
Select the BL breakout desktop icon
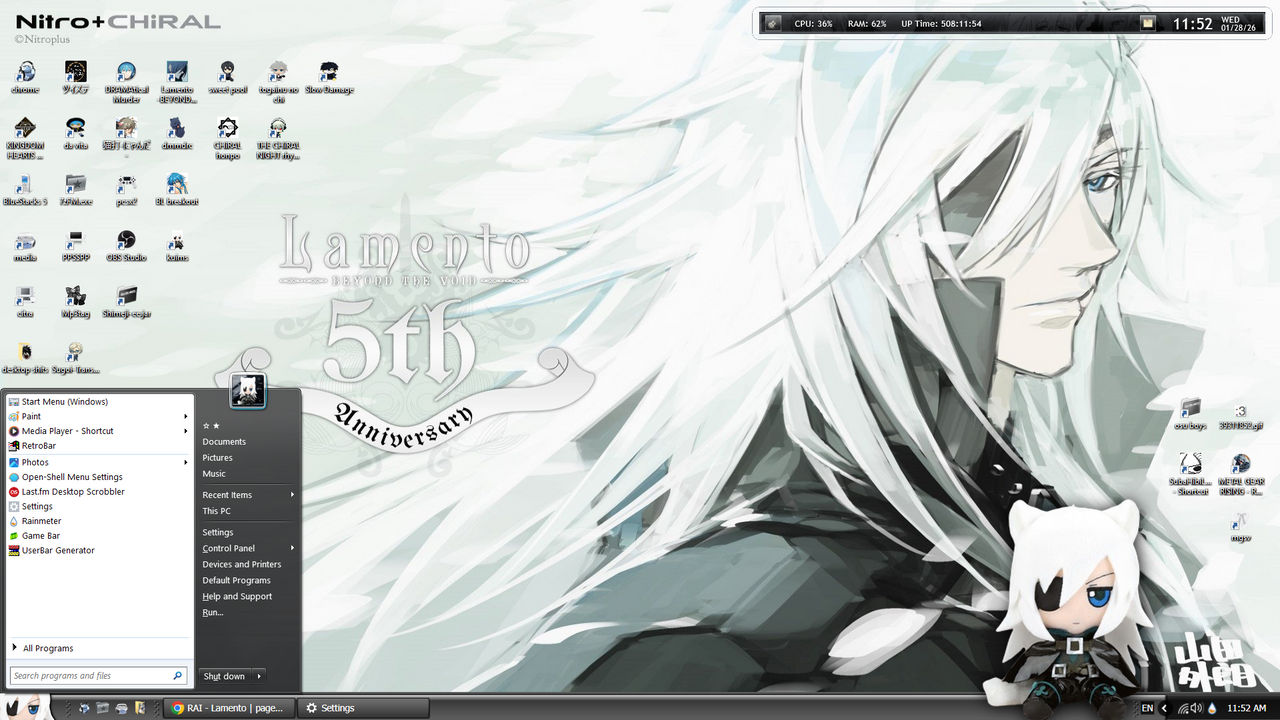[177, 189]
